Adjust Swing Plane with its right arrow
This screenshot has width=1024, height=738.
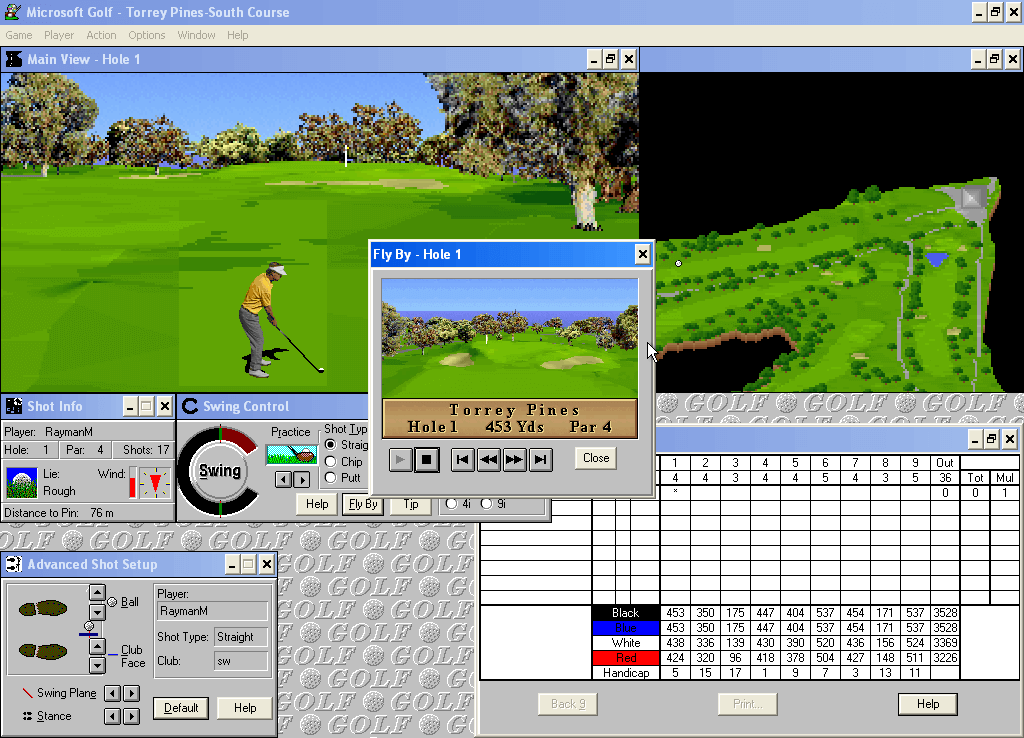[x=132, y=693]
